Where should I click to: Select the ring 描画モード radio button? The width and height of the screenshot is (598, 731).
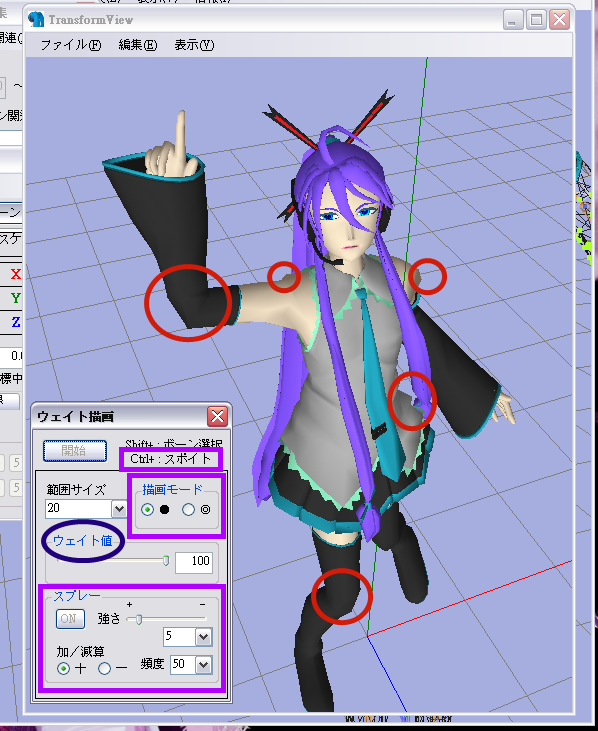click(188, 510)
